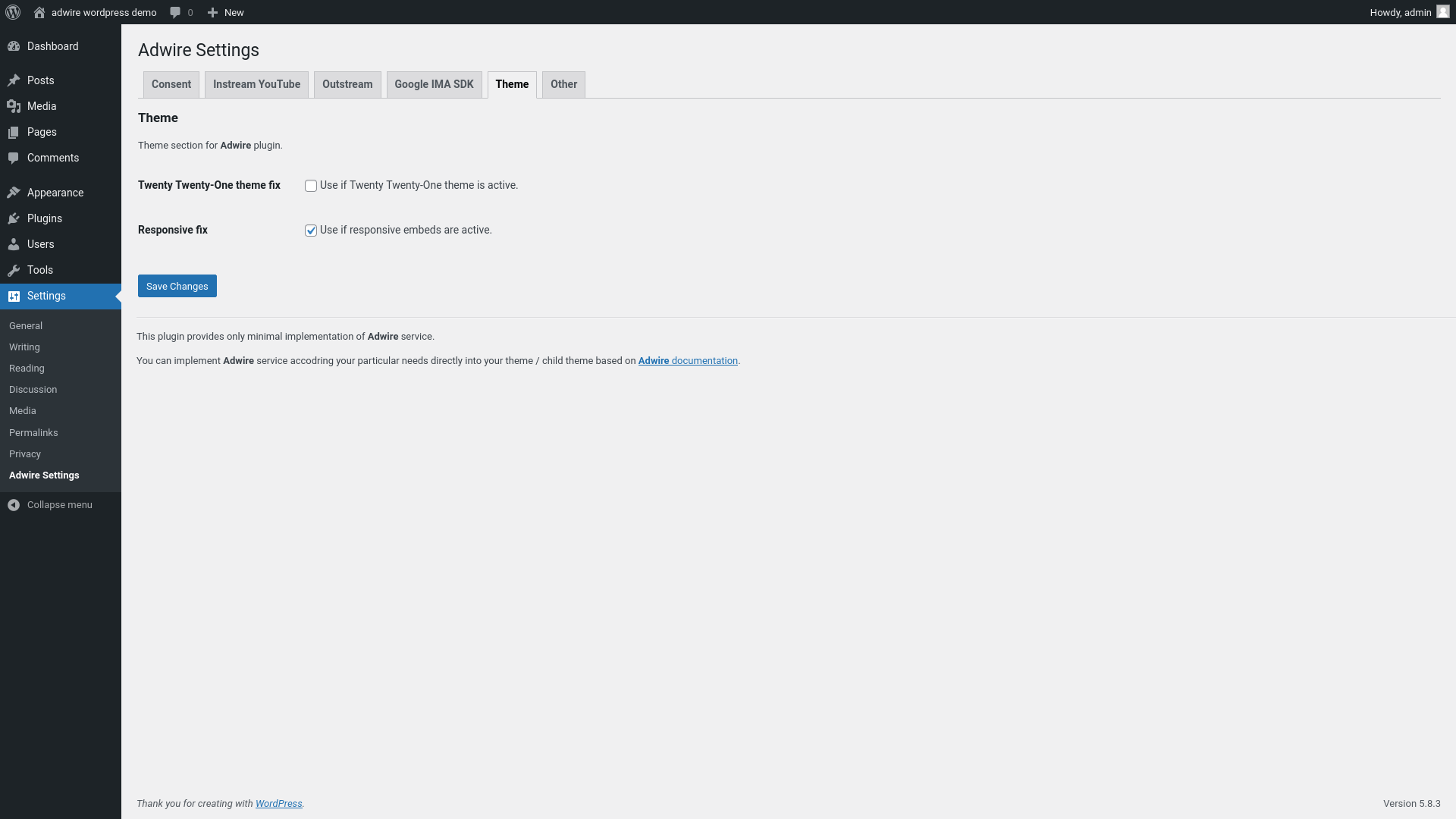
Task: Click the plus icon beside New
Action: point(213,12)
